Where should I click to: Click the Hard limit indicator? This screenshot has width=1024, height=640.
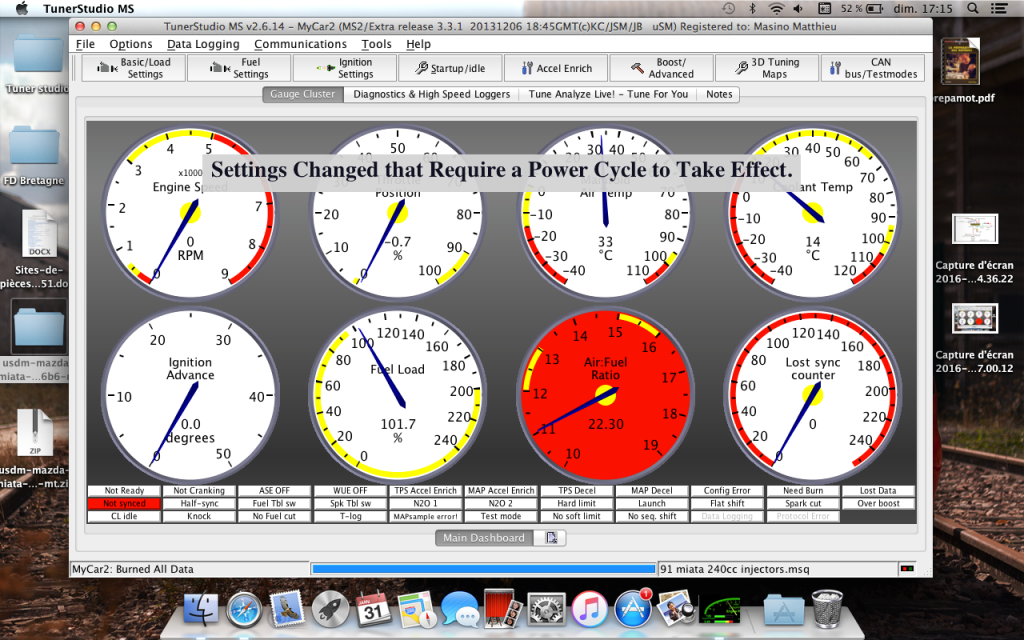[577, 504]
